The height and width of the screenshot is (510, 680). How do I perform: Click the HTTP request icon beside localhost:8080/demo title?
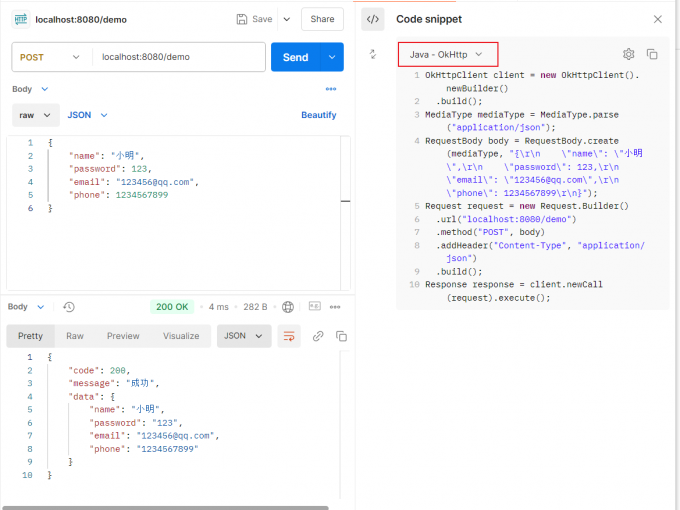[x=21, y=20]
